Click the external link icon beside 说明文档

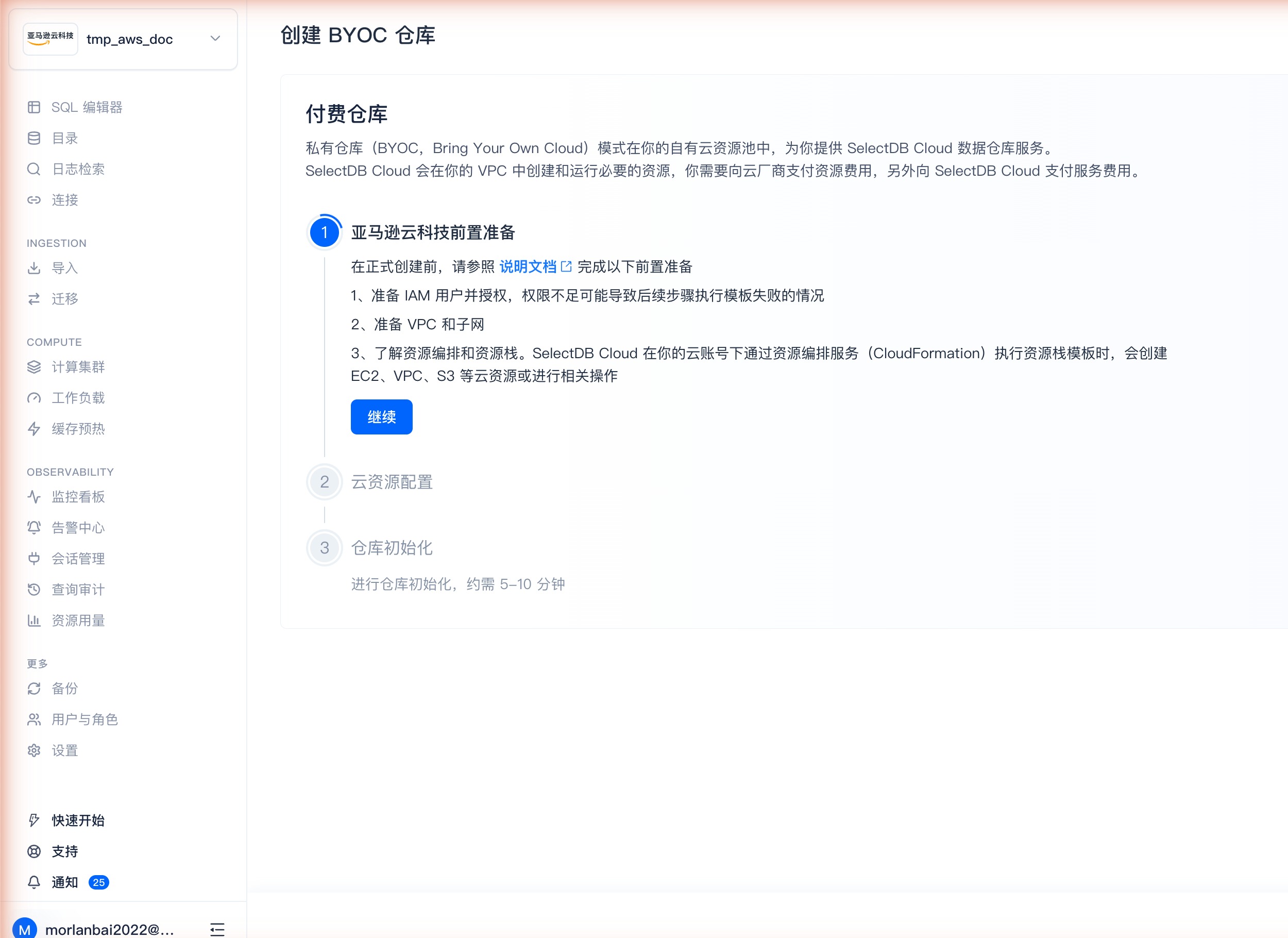566,266
